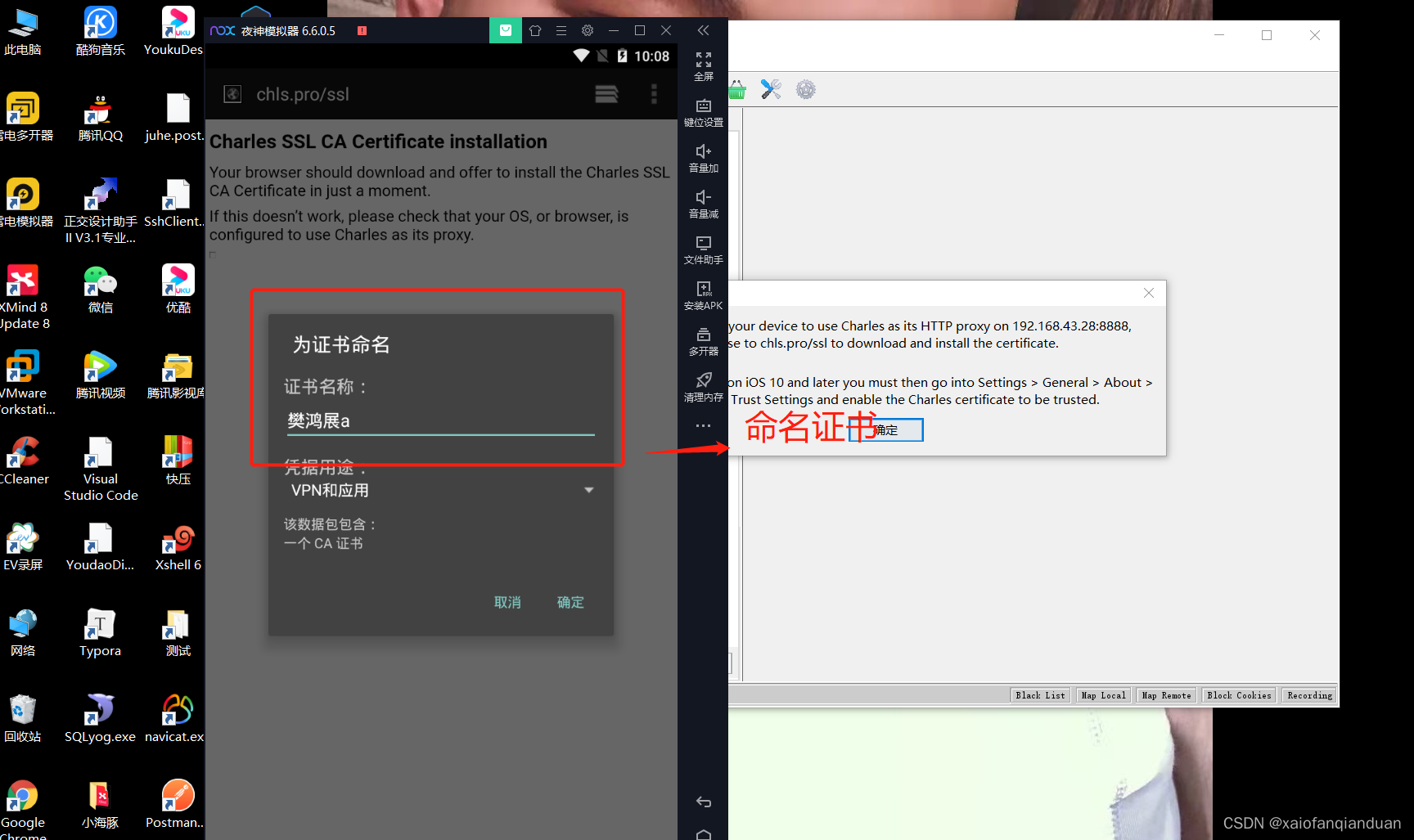Open the SQLyog.exe desktop shortcut
The width and height of the screenshot is (1414, 840).
click(101, 719)
